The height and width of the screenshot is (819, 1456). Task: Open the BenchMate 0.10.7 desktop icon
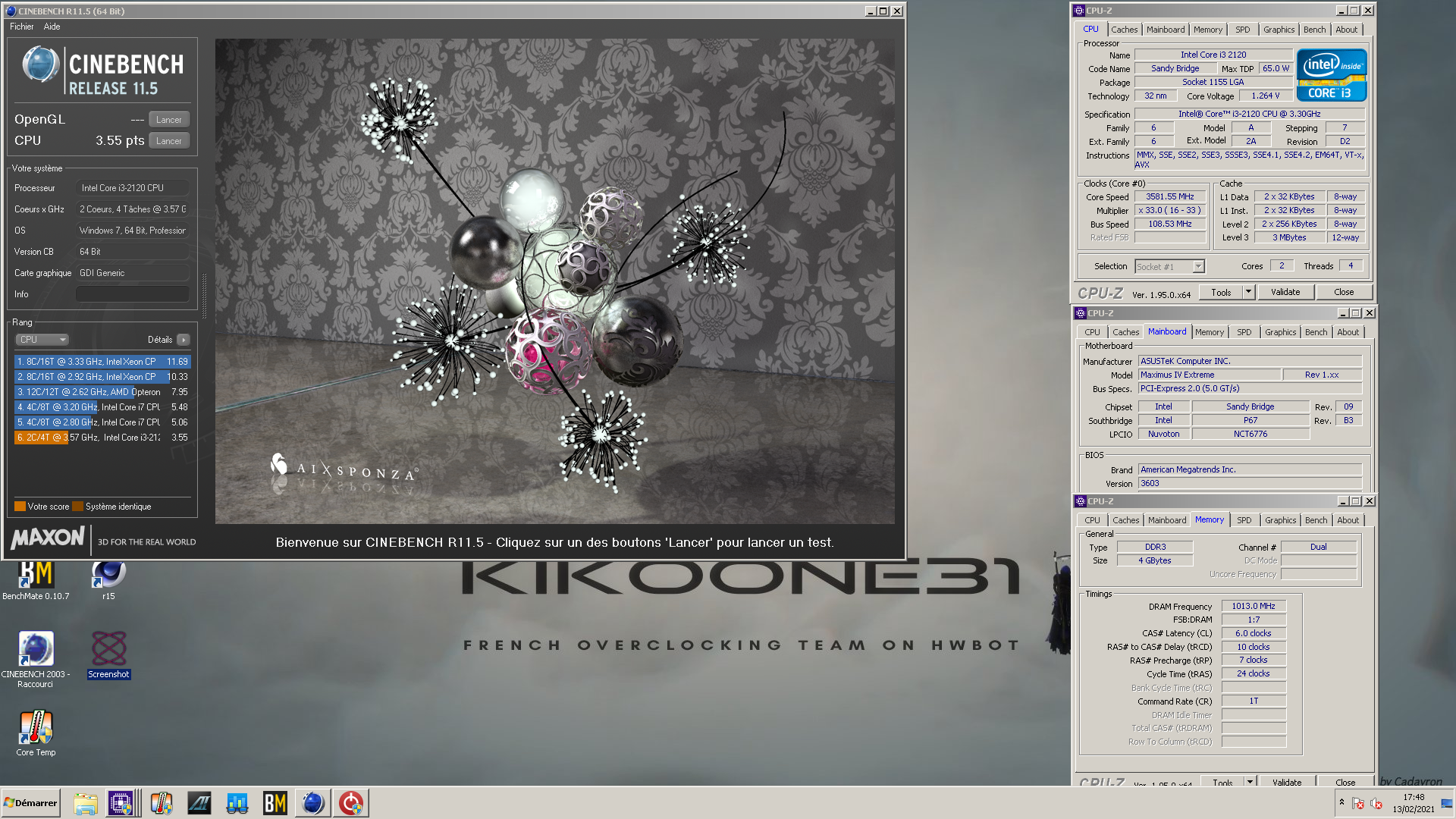pyautogui.click(x=36, y=580)
